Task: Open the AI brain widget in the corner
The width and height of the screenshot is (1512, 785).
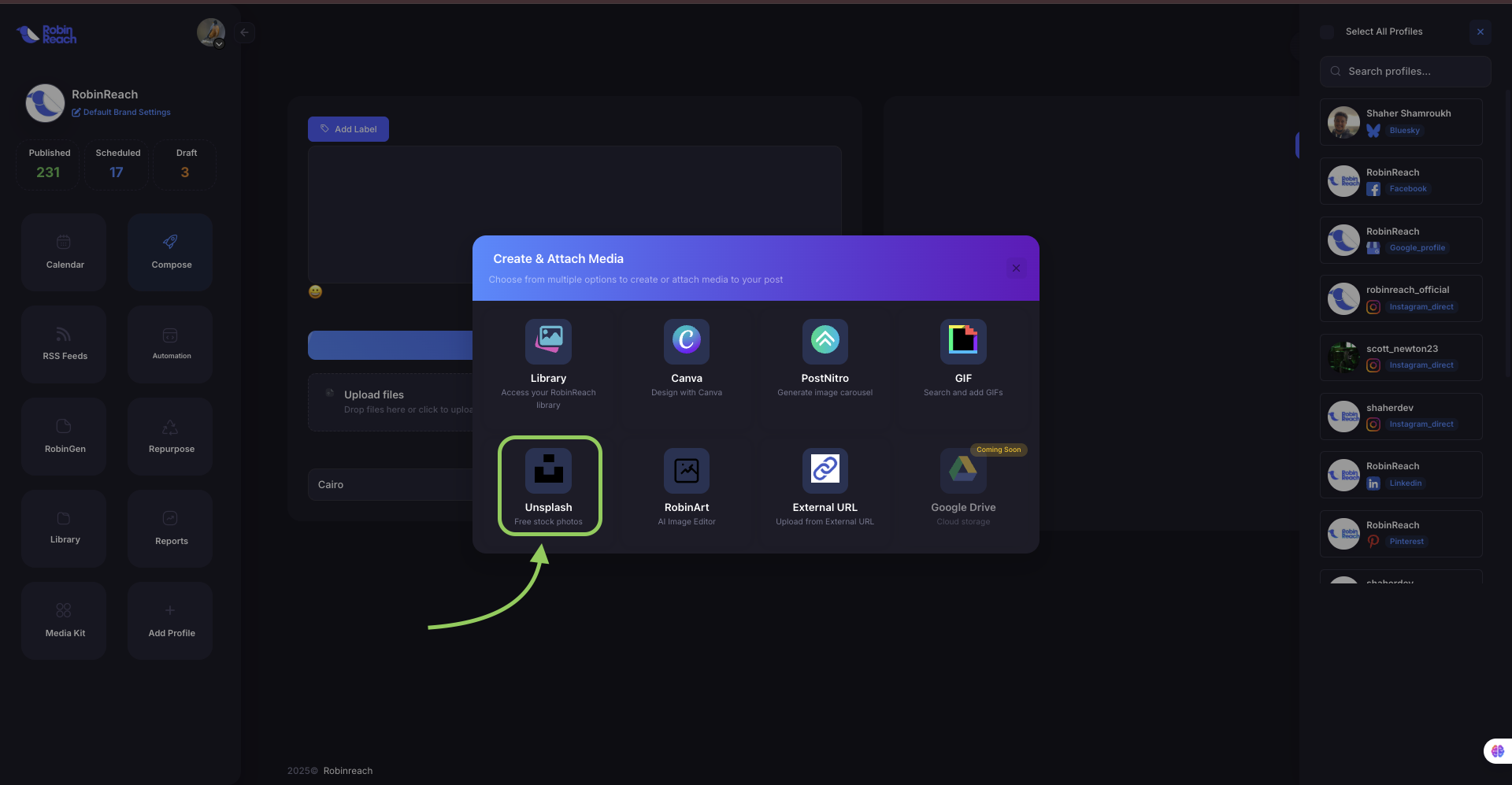Action: click(x=1497, y=751)
